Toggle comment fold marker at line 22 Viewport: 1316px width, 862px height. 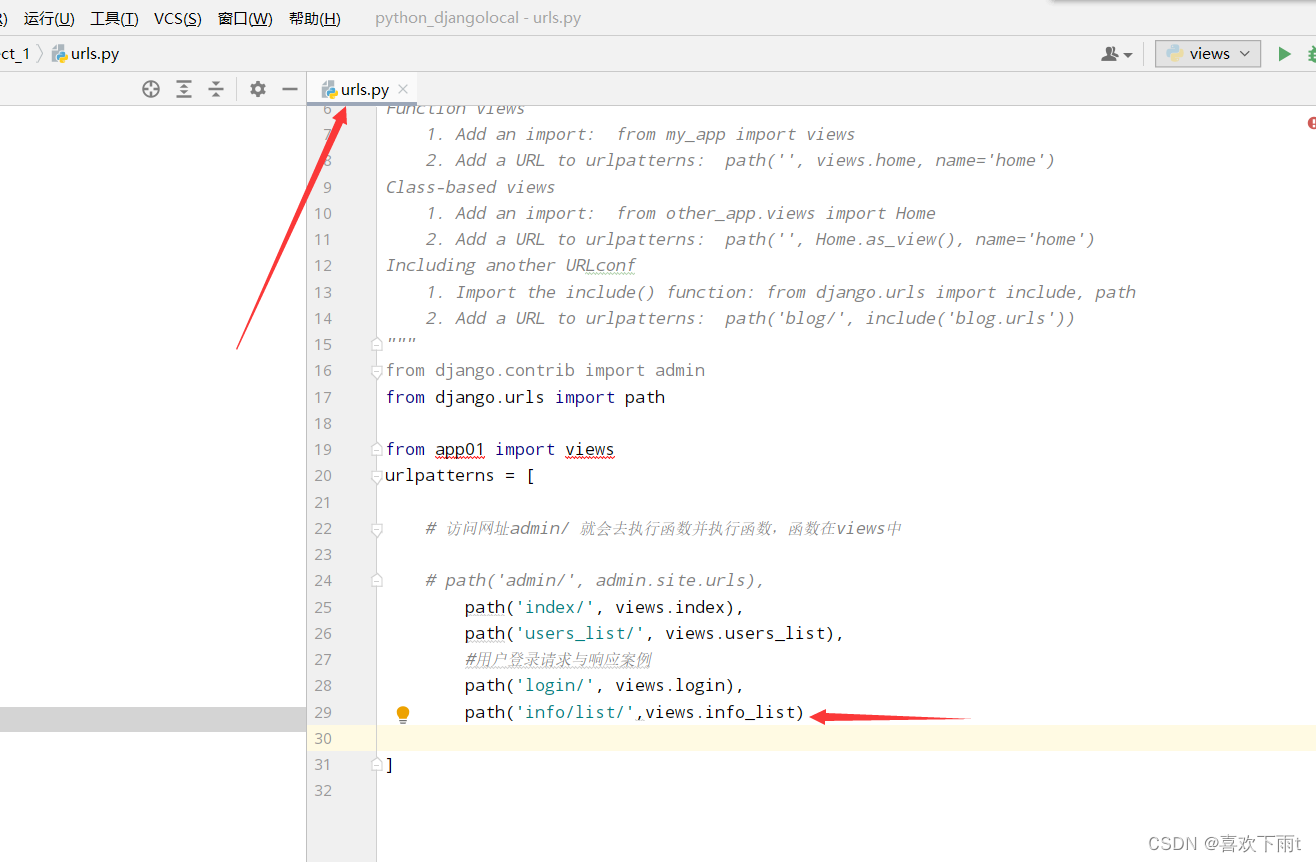coord(376,528)
